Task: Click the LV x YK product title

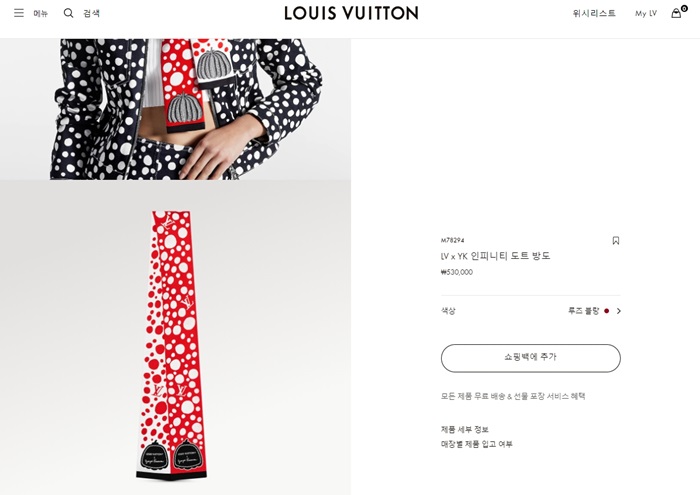Action: (x=496, y=256)
